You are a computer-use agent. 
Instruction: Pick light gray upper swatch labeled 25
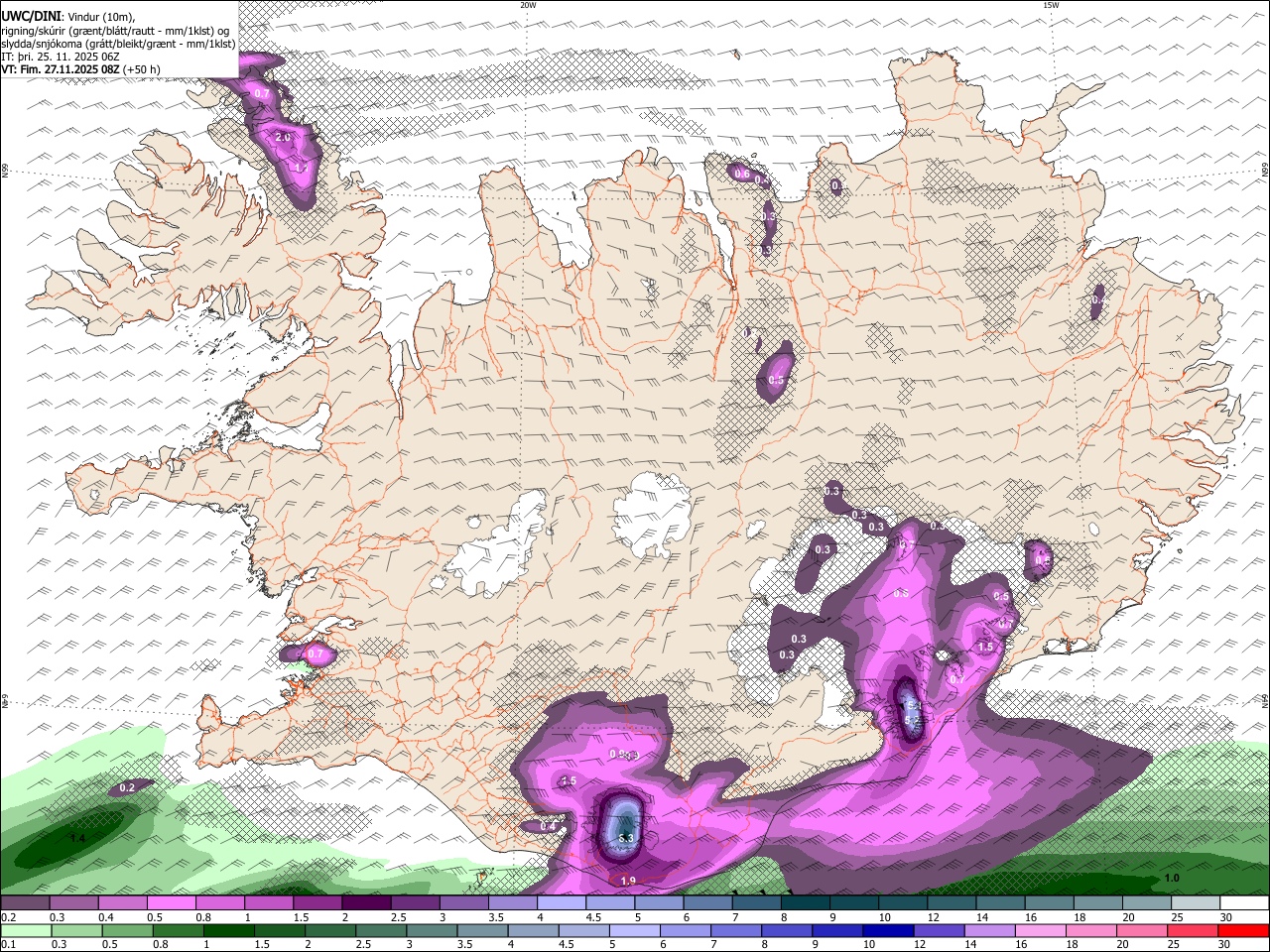click(1195, 903)
